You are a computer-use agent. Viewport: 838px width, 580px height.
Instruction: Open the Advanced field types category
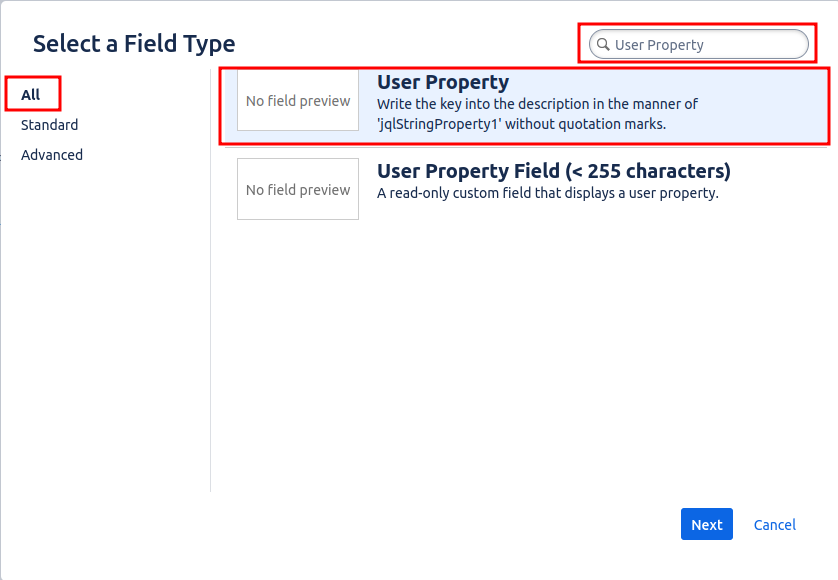point(52,155)
